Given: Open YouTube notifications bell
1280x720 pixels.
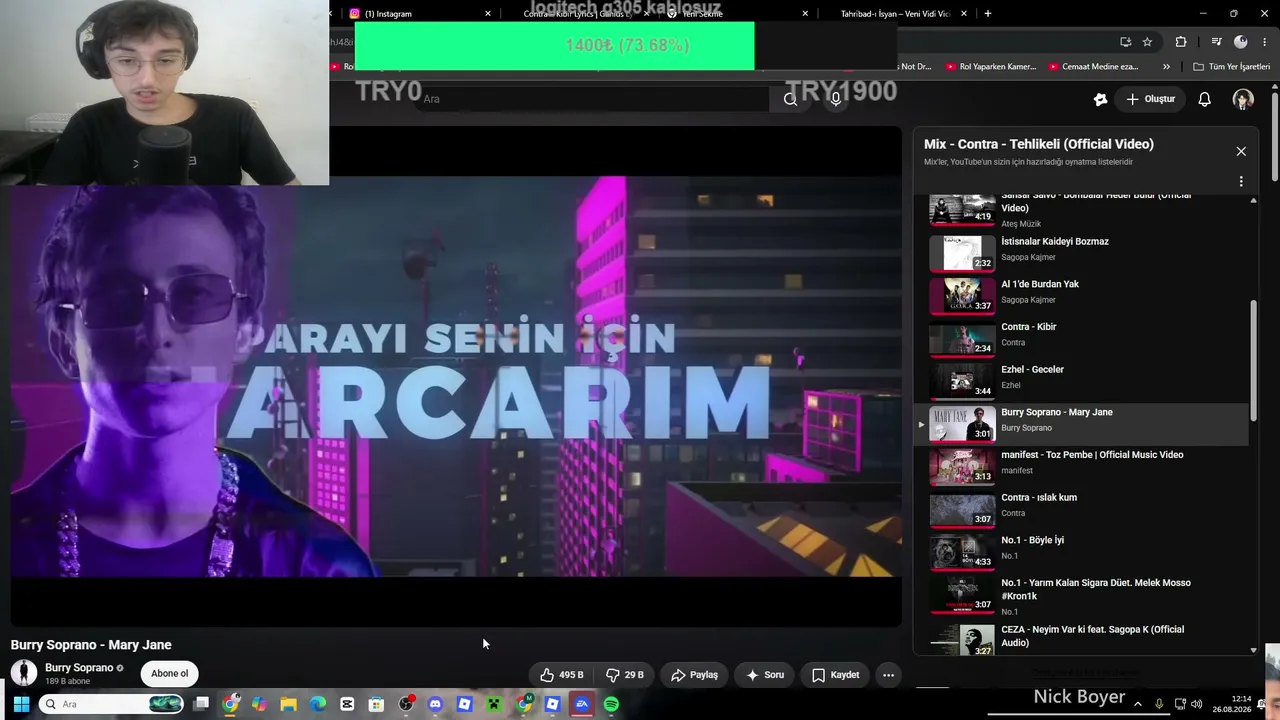Looking at the screenshot, I should point(1205,99).
